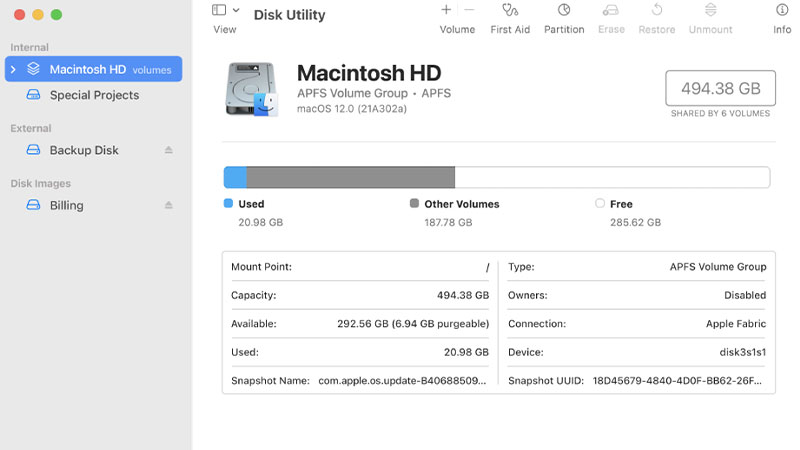Open the Partition pie tool

564,10
